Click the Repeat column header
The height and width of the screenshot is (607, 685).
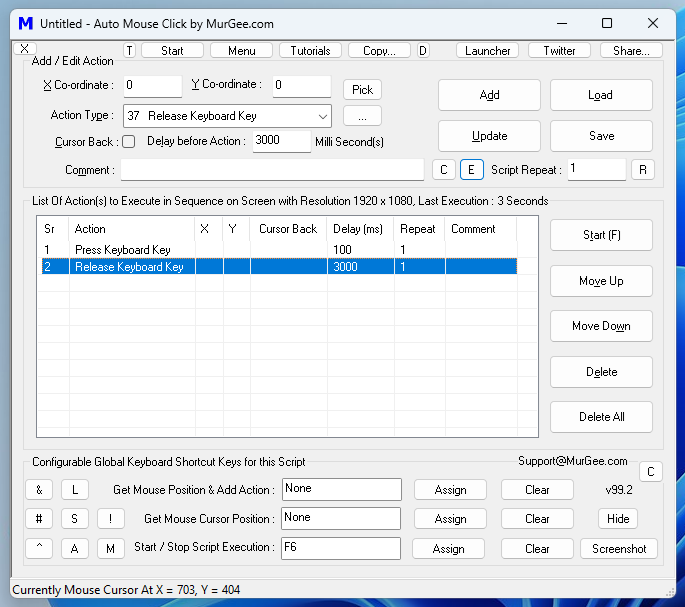[x=419, y=229]
